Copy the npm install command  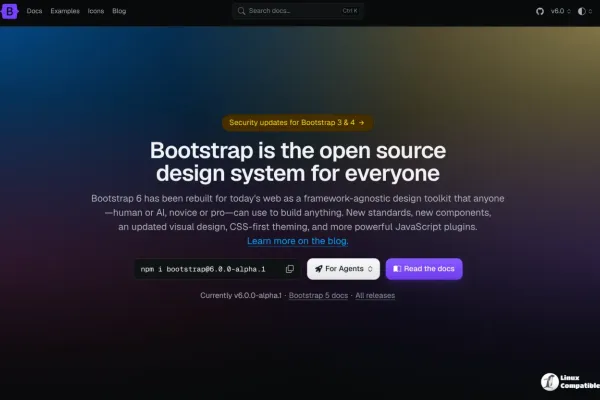(x=290, y=269)
